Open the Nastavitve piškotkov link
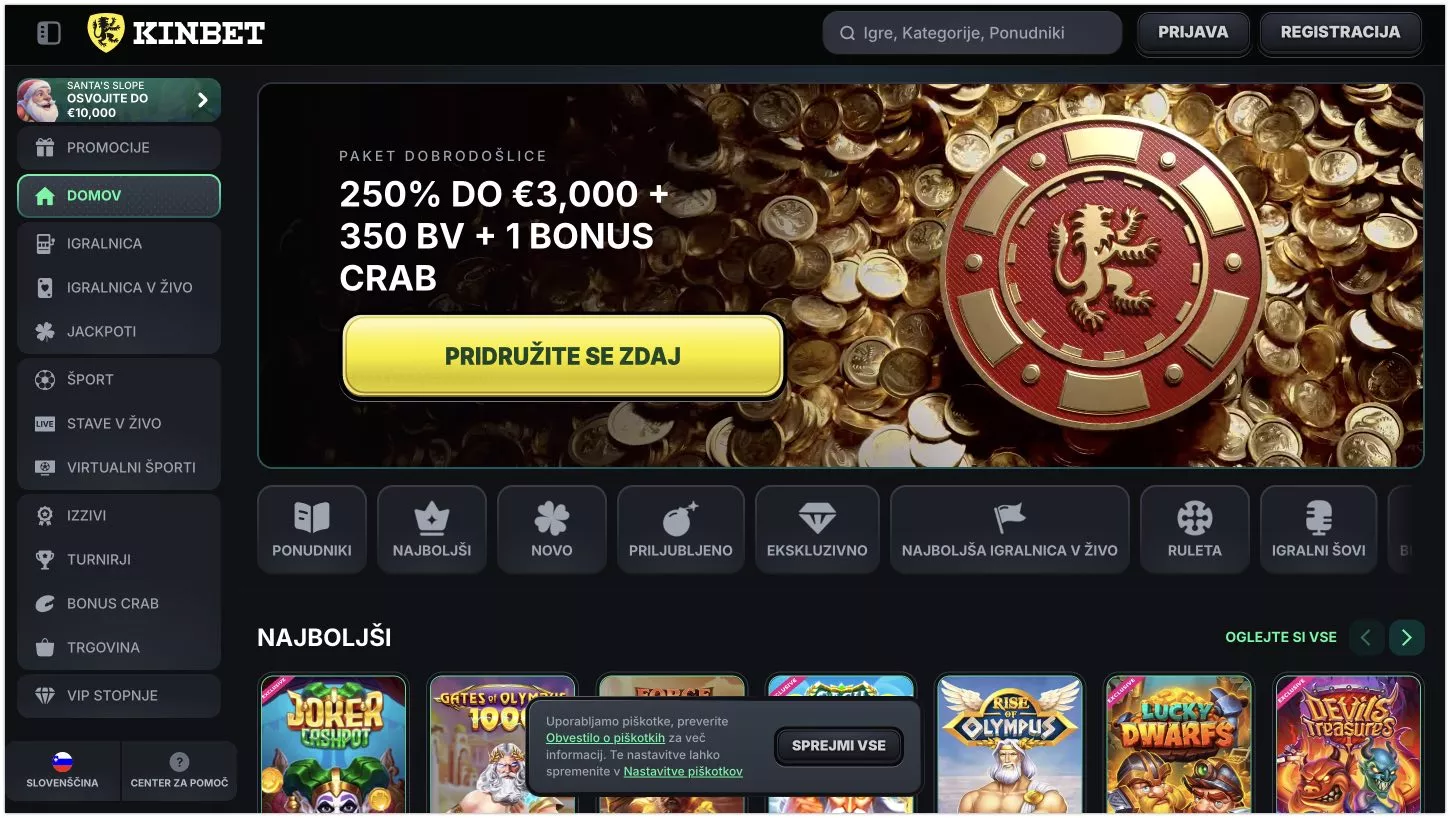 coord(683,772)
